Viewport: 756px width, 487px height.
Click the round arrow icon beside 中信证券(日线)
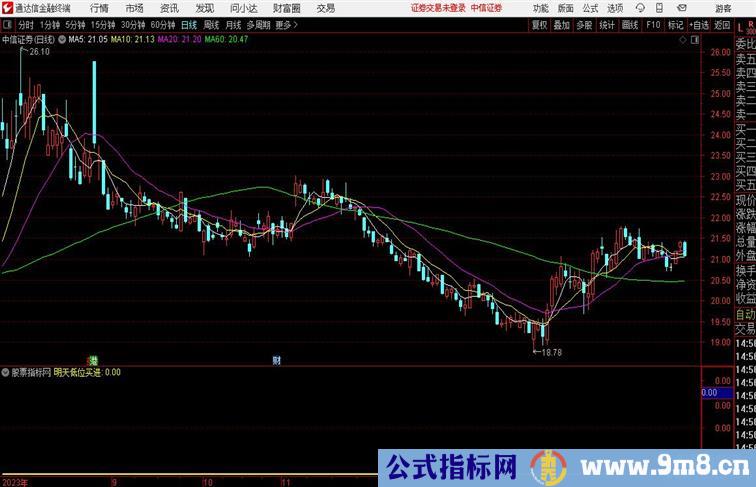click(x=64, y=40)
